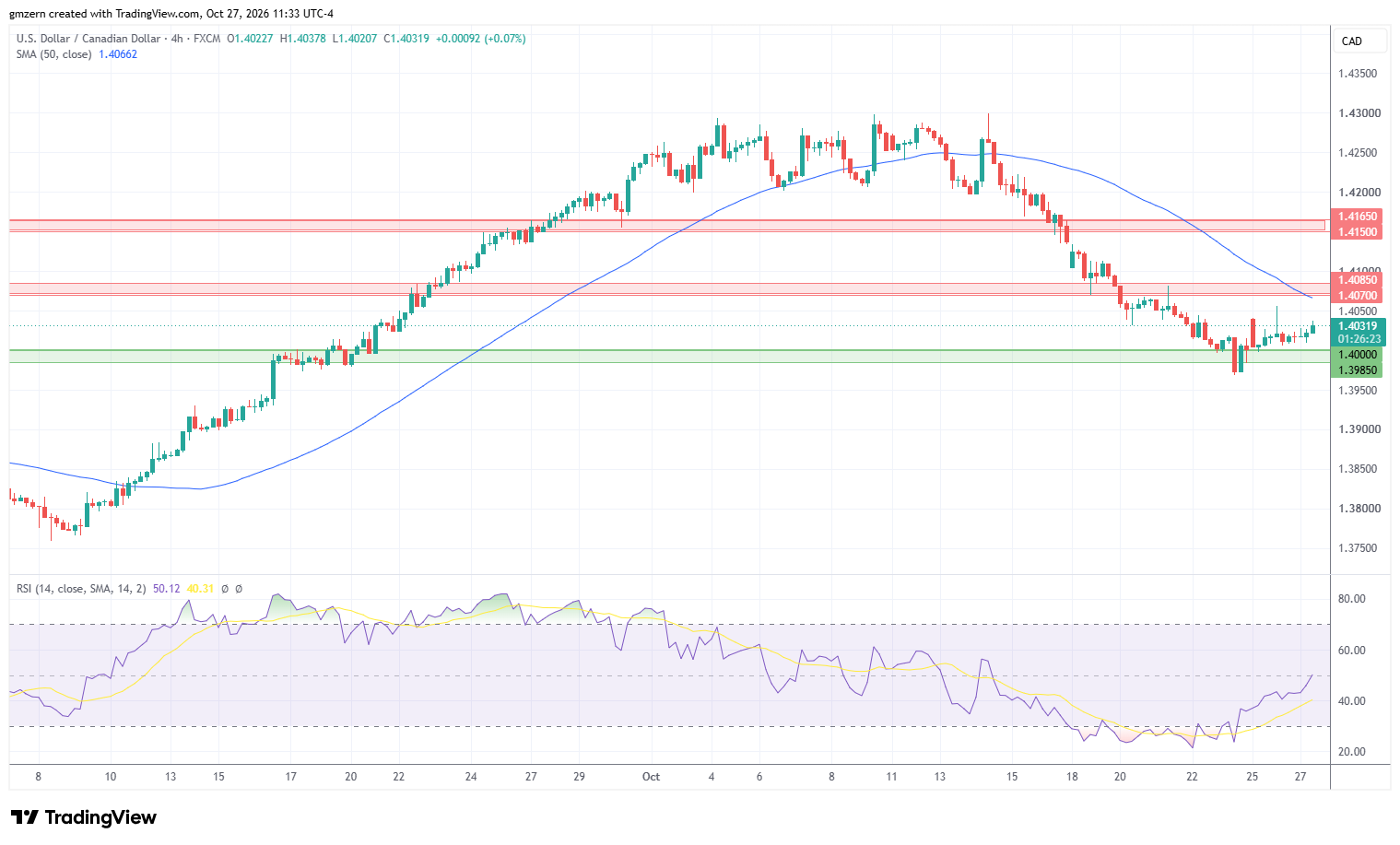Click the SMA (50, close) indicator legend

pyautogui.click(x=53, y=54)
